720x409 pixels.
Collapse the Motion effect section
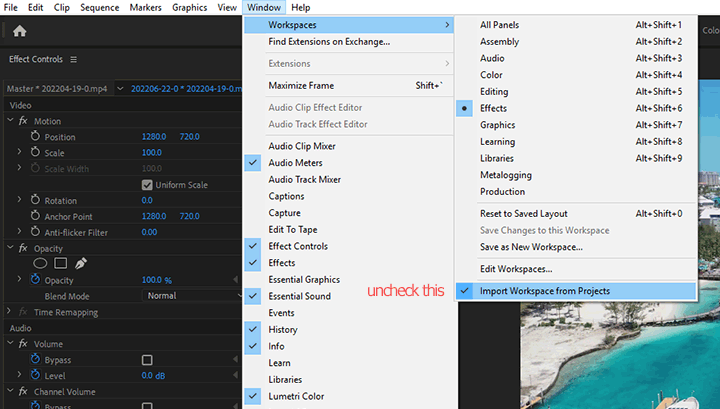10,121
